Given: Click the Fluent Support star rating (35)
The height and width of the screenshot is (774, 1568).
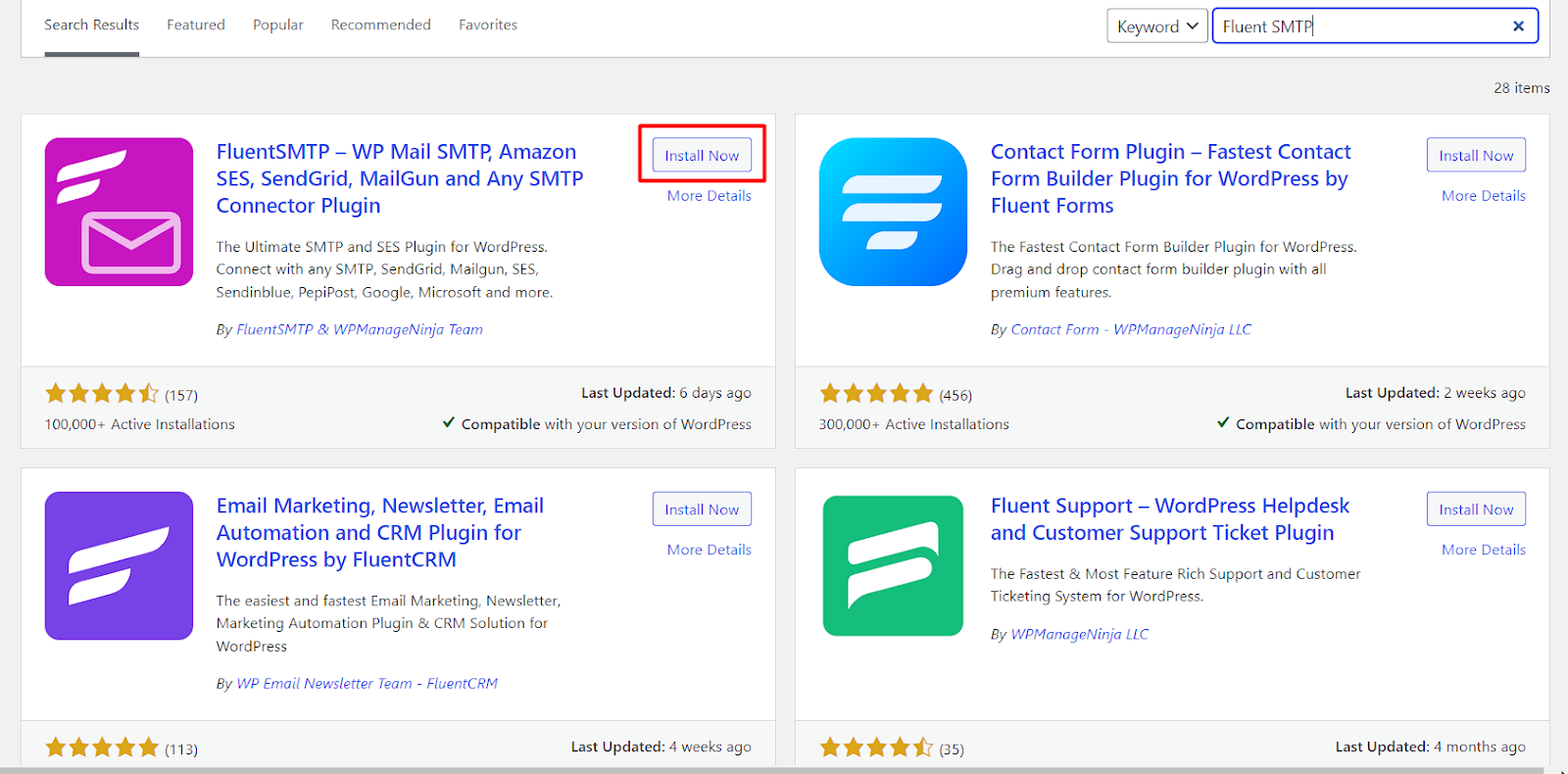Looking at the screenshot, I should (x=876, y=748).
